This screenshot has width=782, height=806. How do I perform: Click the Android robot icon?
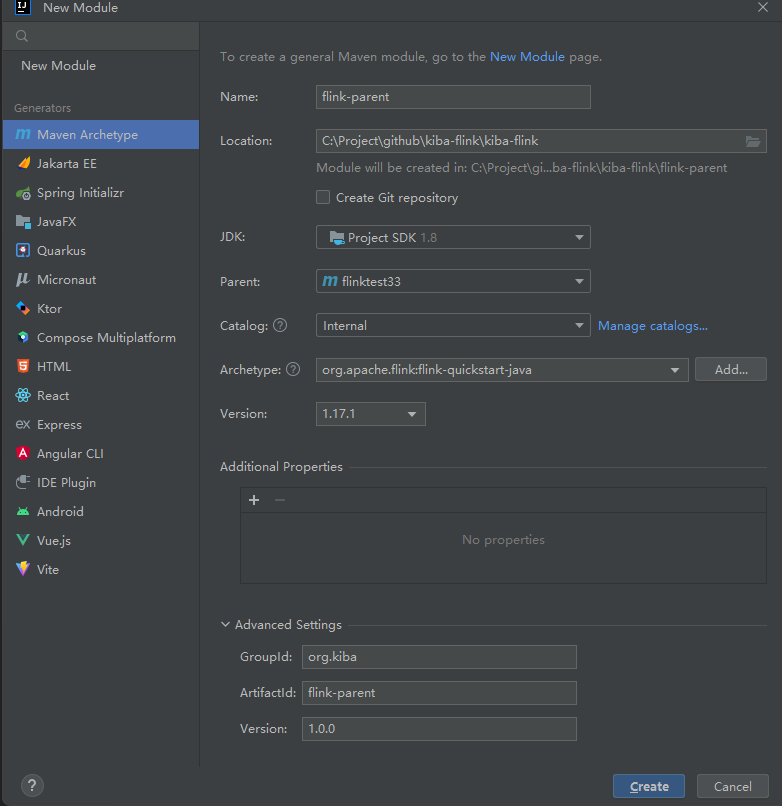(23, 511)
